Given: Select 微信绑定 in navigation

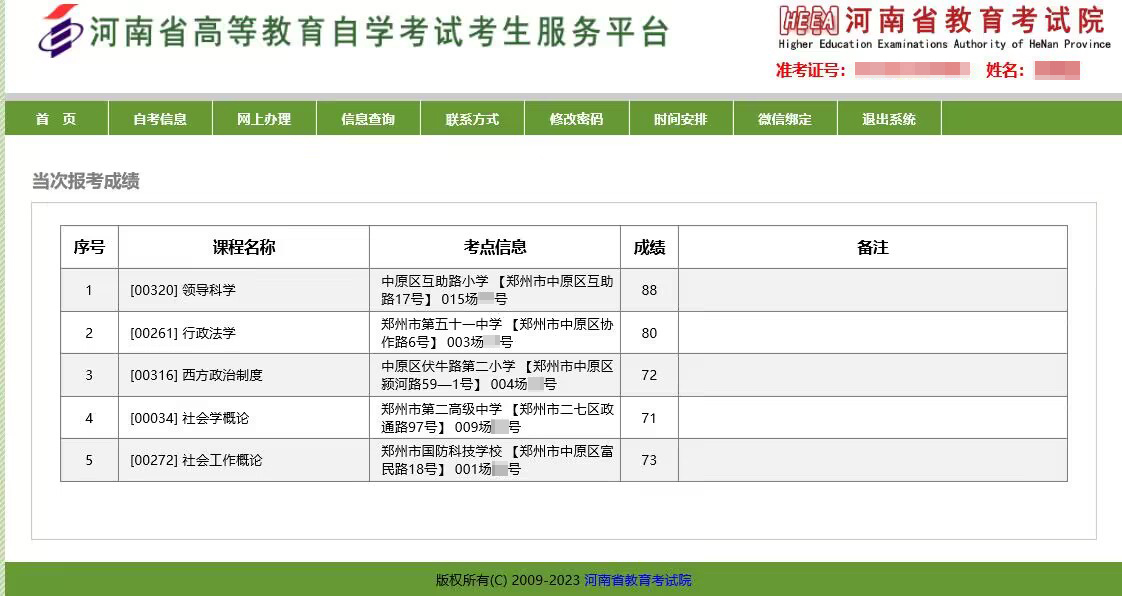Looking at the screenshot, I should [784, 119].
